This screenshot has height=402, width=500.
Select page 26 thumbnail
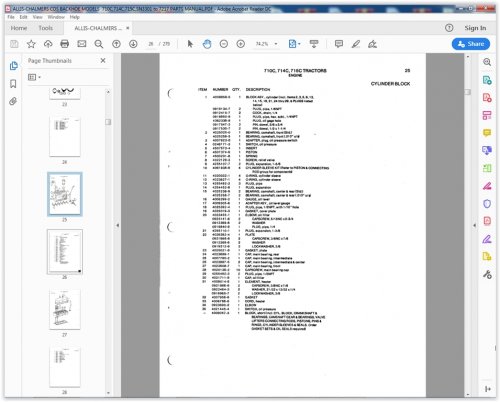click(x=65, y=252)
